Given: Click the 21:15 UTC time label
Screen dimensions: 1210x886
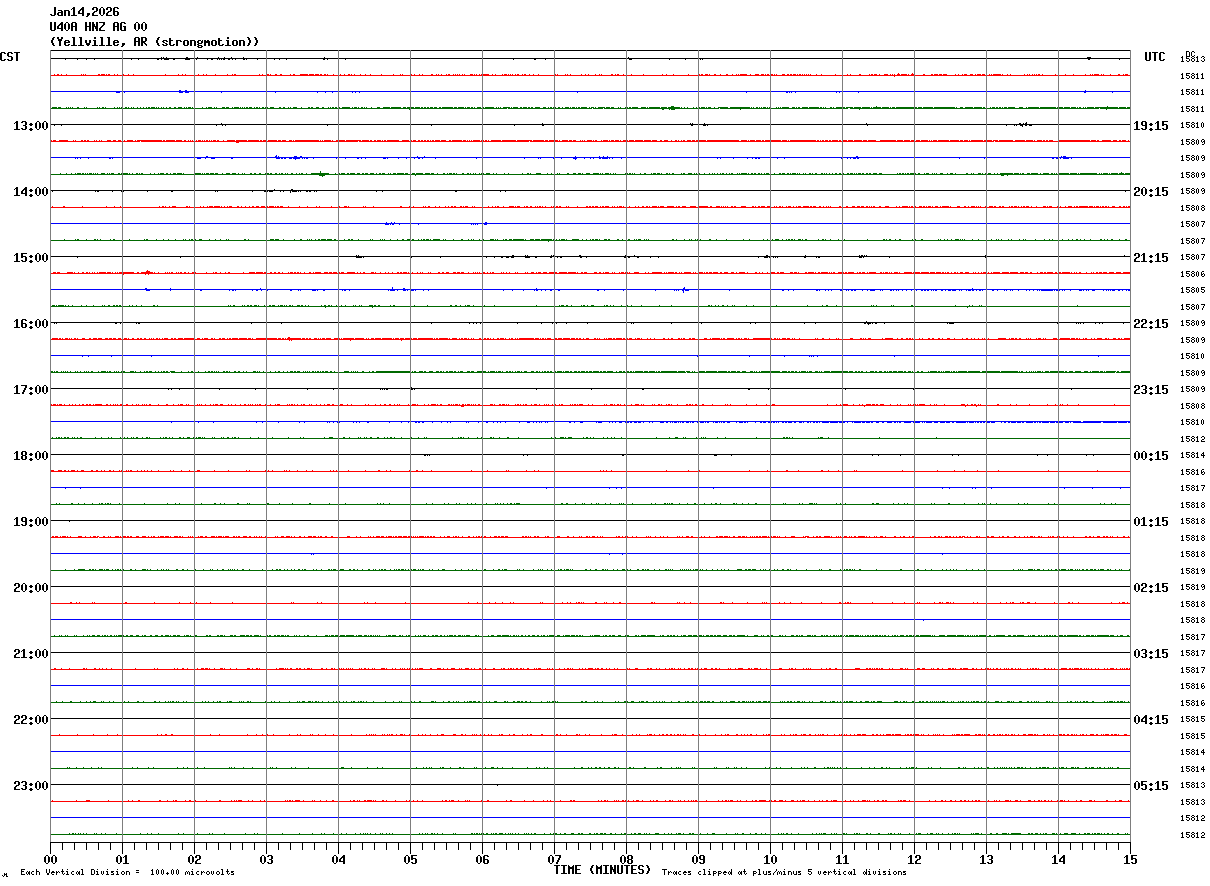Looking at the screenshot, I should 1151,258.
